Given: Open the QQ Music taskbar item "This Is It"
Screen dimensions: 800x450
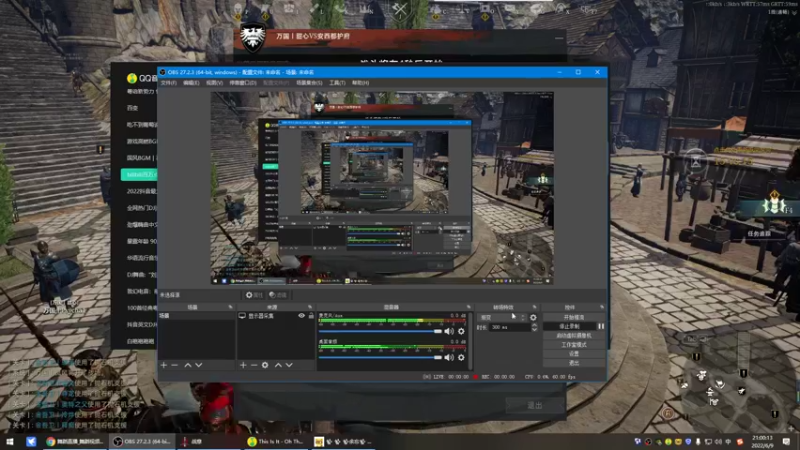Looking at the screenshot, I should pos(276,442).
